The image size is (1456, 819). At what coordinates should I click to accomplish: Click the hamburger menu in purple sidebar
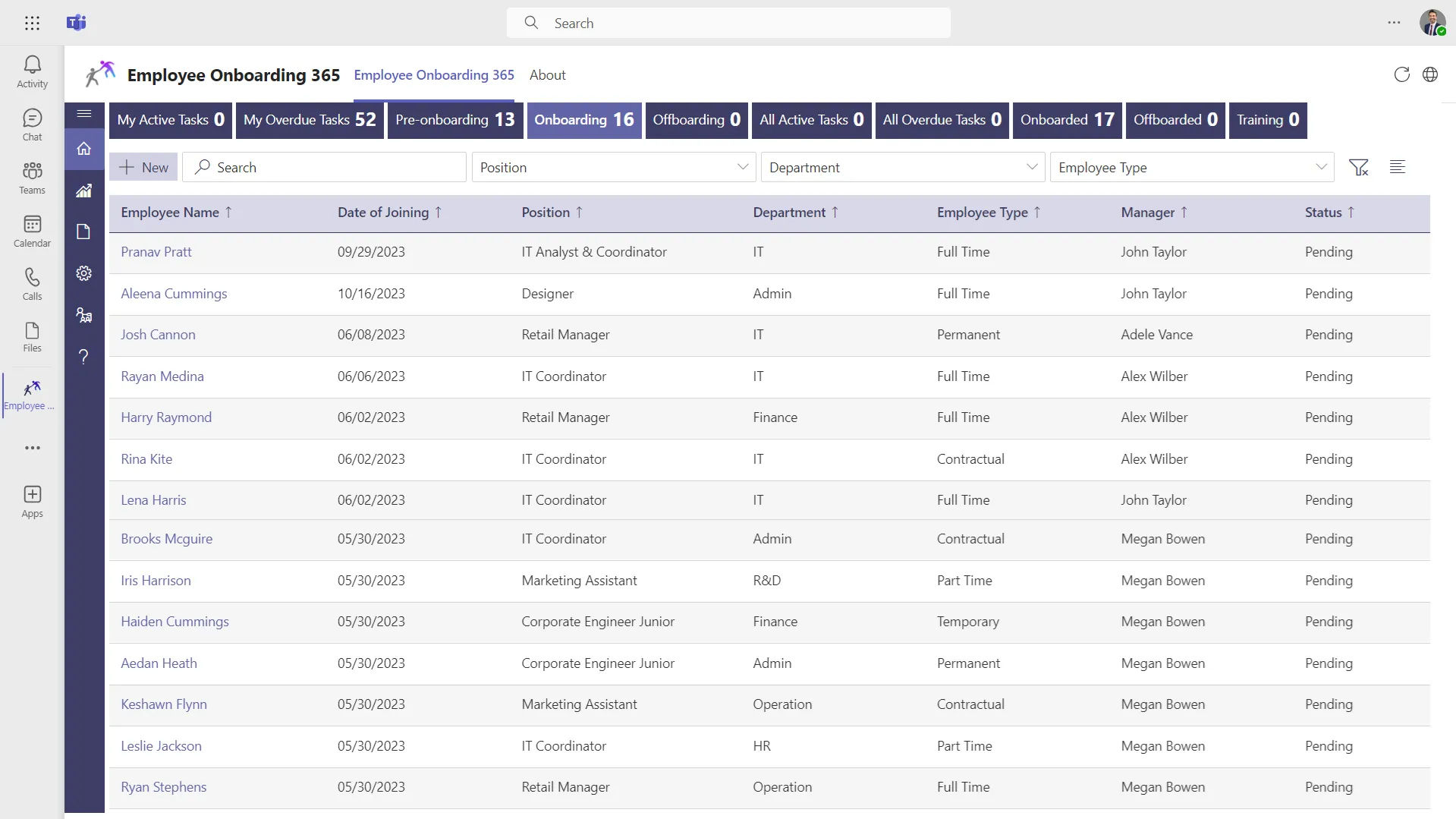pos(84,114)
